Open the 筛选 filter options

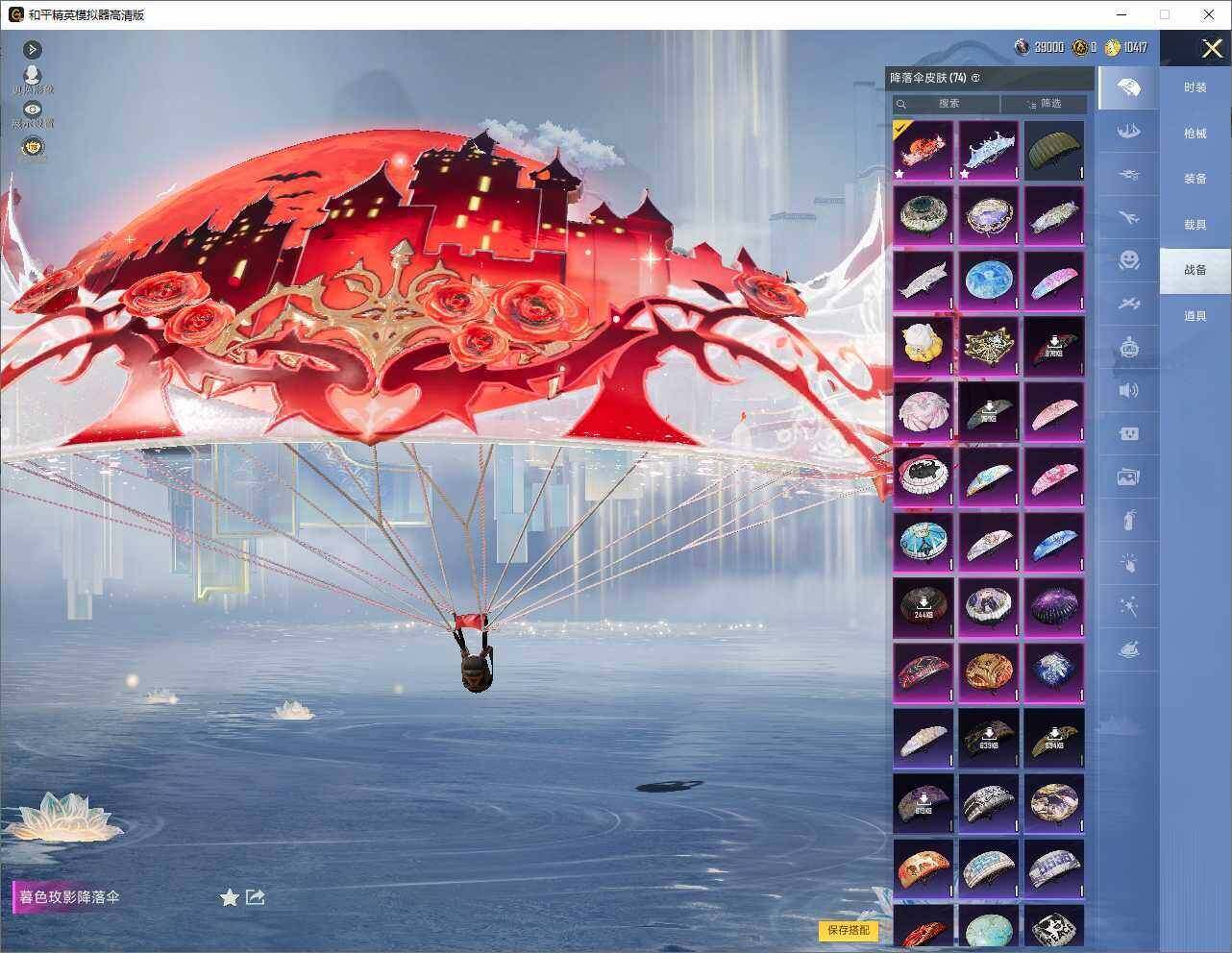pyautogui.click(x=1044, y=103)
